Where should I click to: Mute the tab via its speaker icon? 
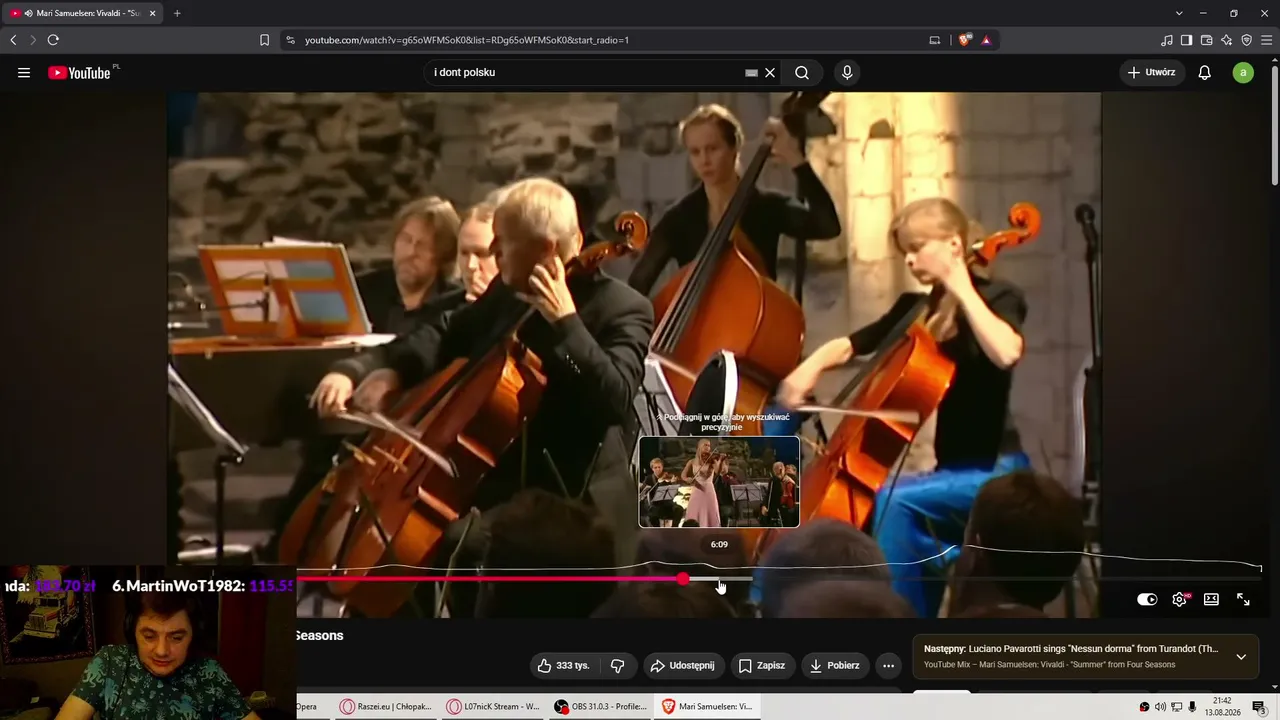point(27,13)
